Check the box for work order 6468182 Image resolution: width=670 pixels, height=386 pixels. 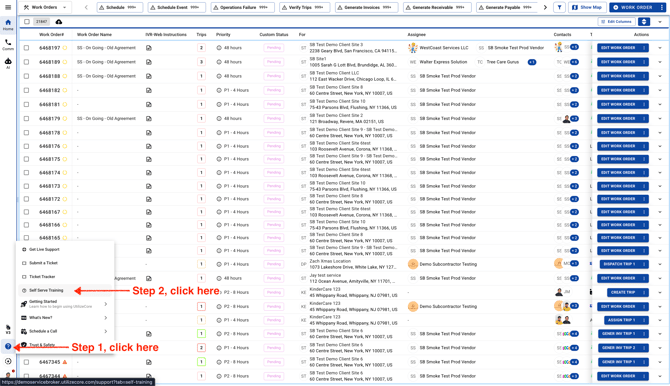[26, 90]
